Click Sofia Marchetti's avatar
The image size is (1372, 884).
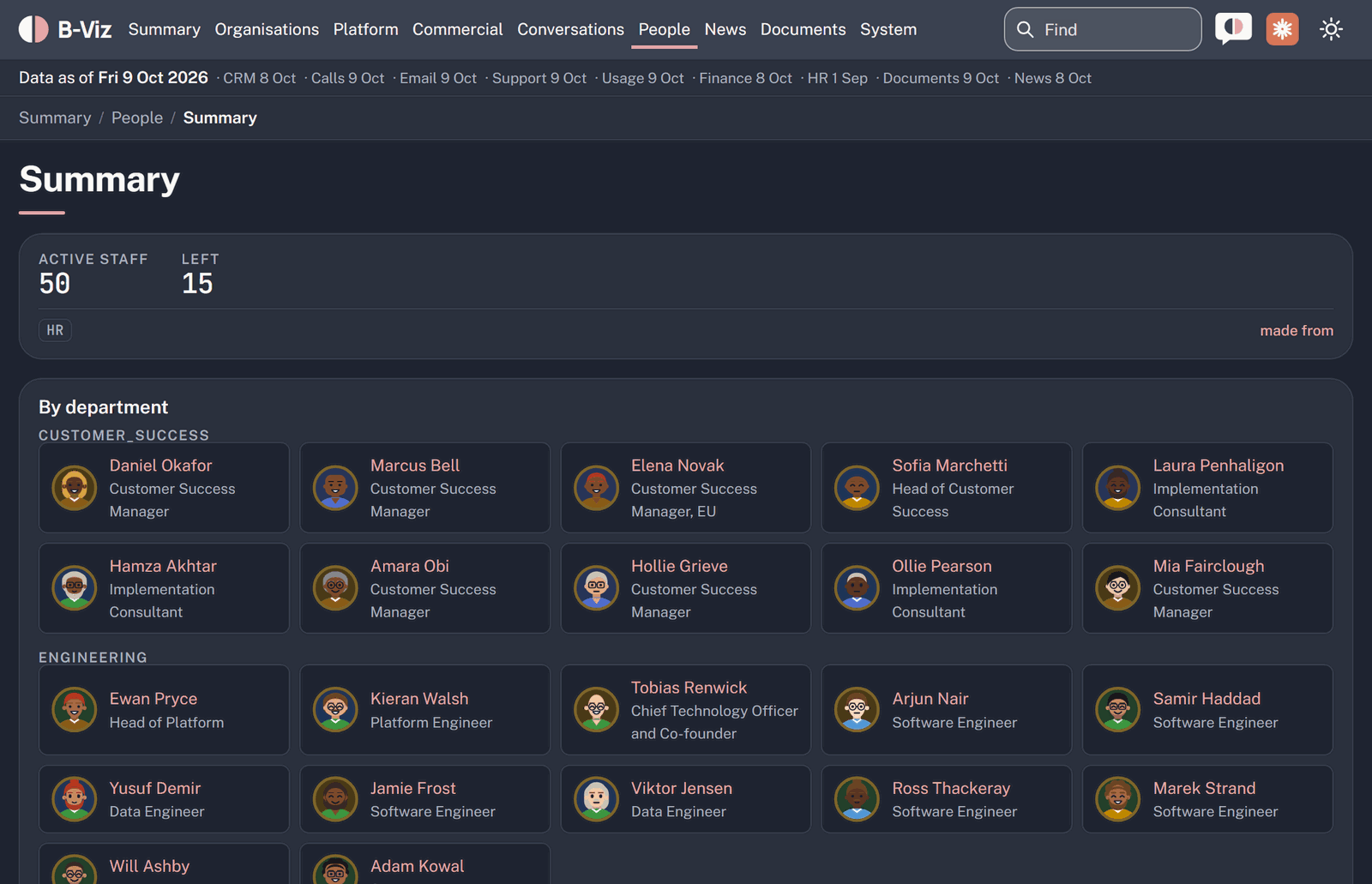857,488
